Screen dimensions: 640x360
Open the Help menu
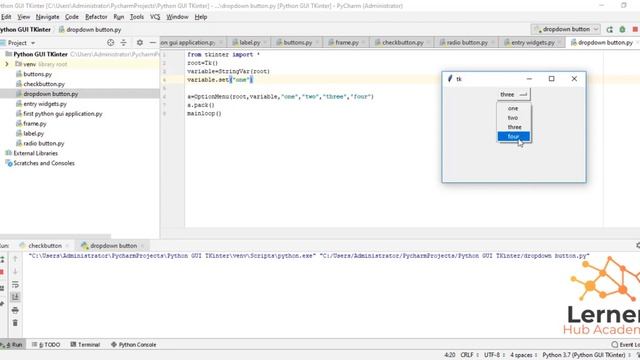[201, 17]
